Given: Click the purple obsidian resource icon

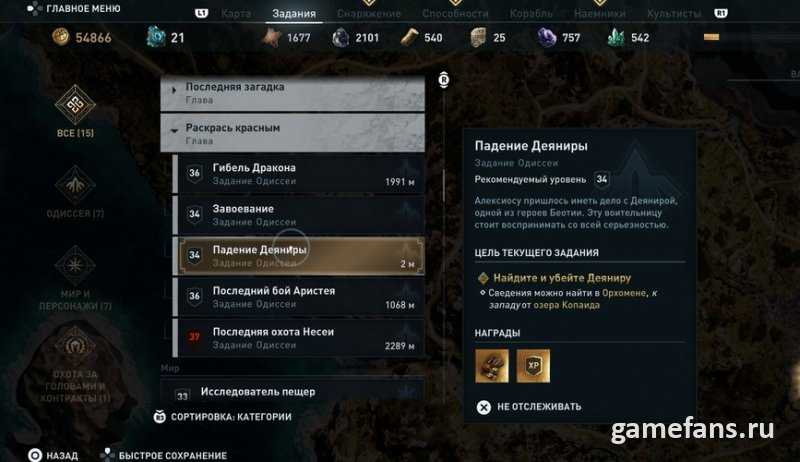Looking at the screenshot, I should (x=547, y=37).
